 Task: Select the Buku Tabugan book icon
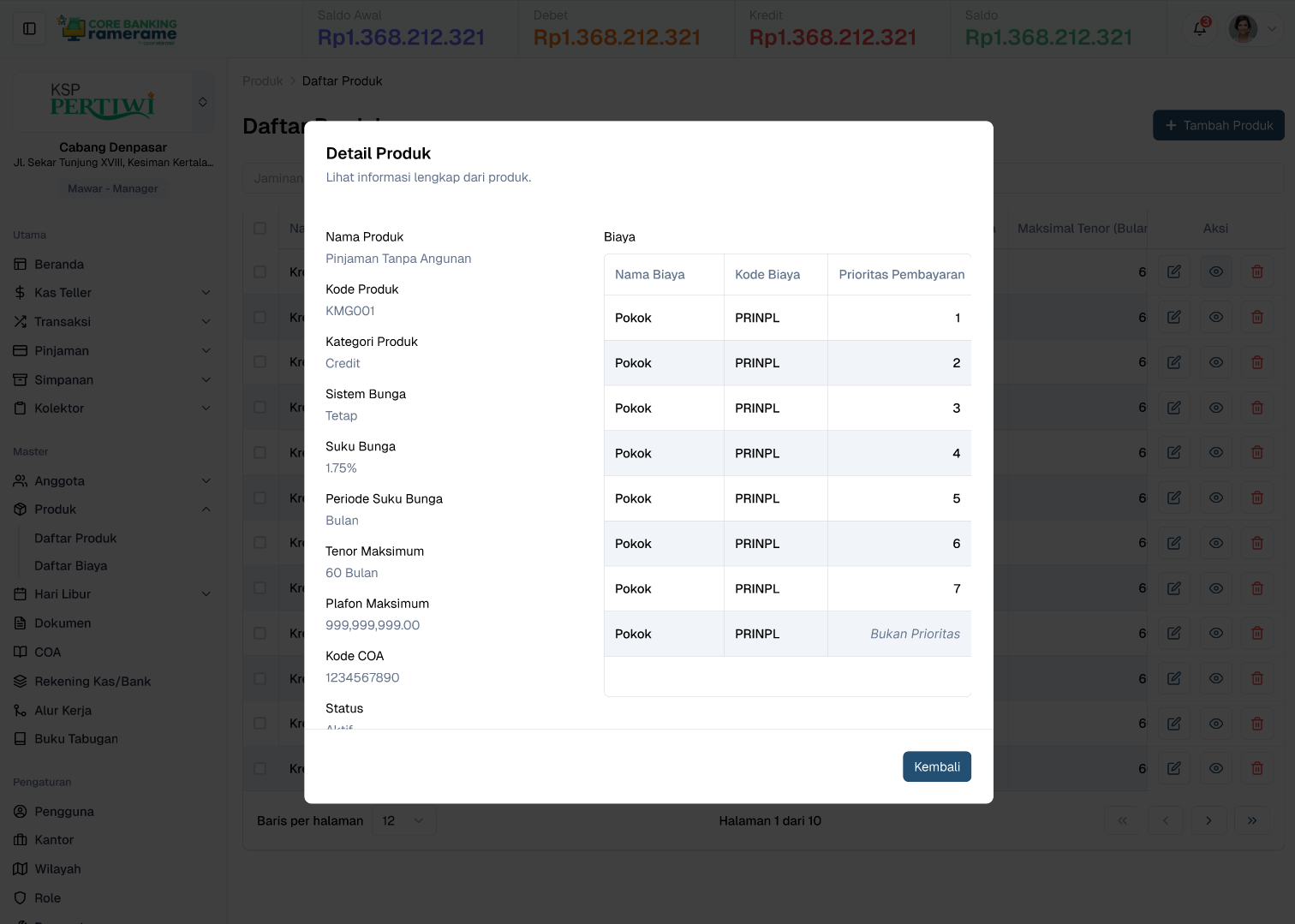pos(20,738)
